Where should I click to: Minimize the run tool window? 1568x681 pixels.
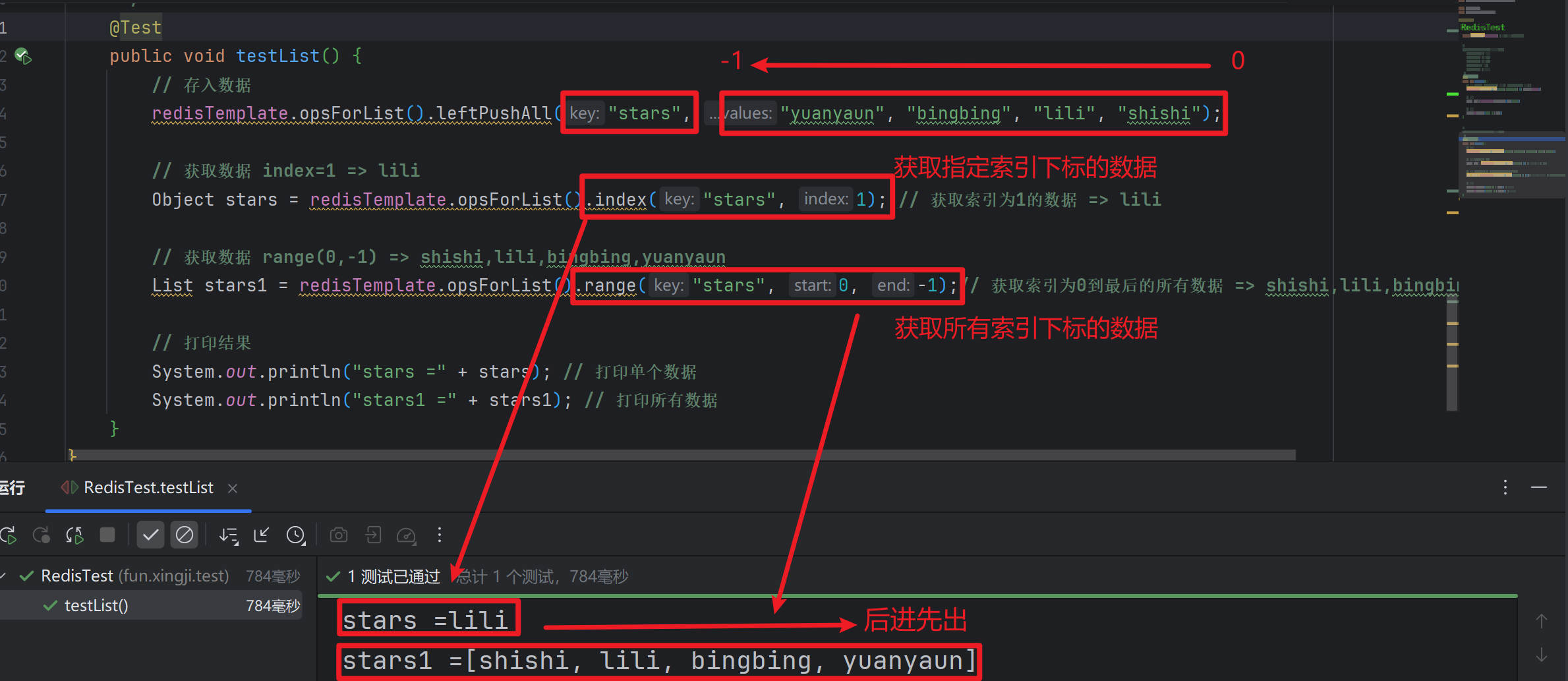click(x=1539, y=488)
